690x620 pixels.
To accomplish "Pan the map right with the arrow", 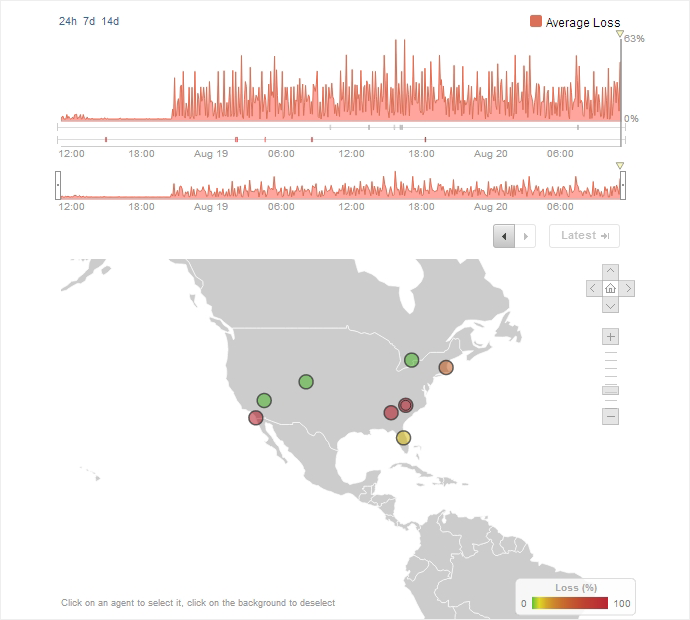I will click(628, 288).
